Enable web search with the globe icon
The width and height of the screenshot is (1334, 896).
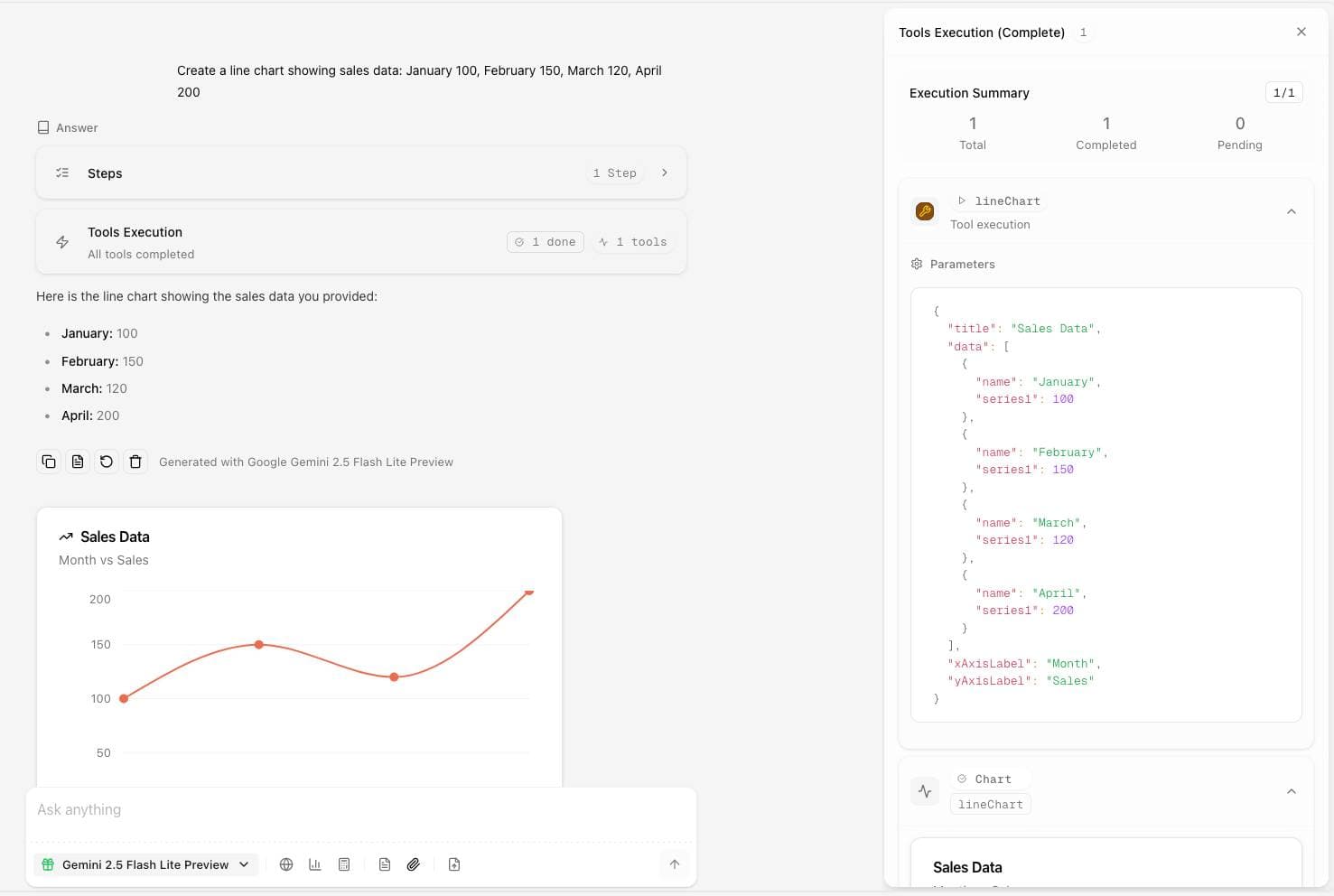286,864
